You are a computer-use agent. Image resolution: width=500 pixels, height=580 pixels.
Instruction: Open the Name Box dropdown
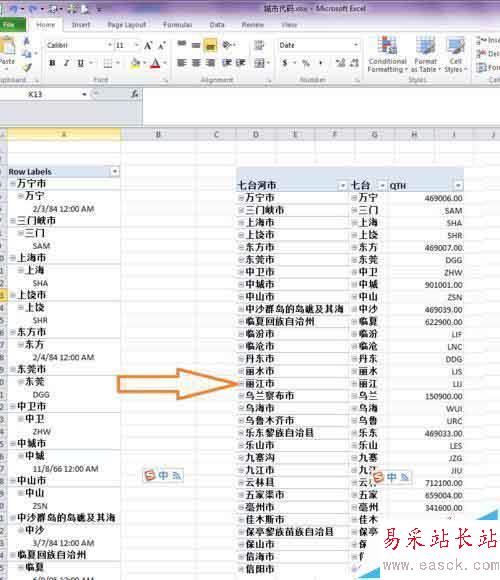tap(84, 94)
